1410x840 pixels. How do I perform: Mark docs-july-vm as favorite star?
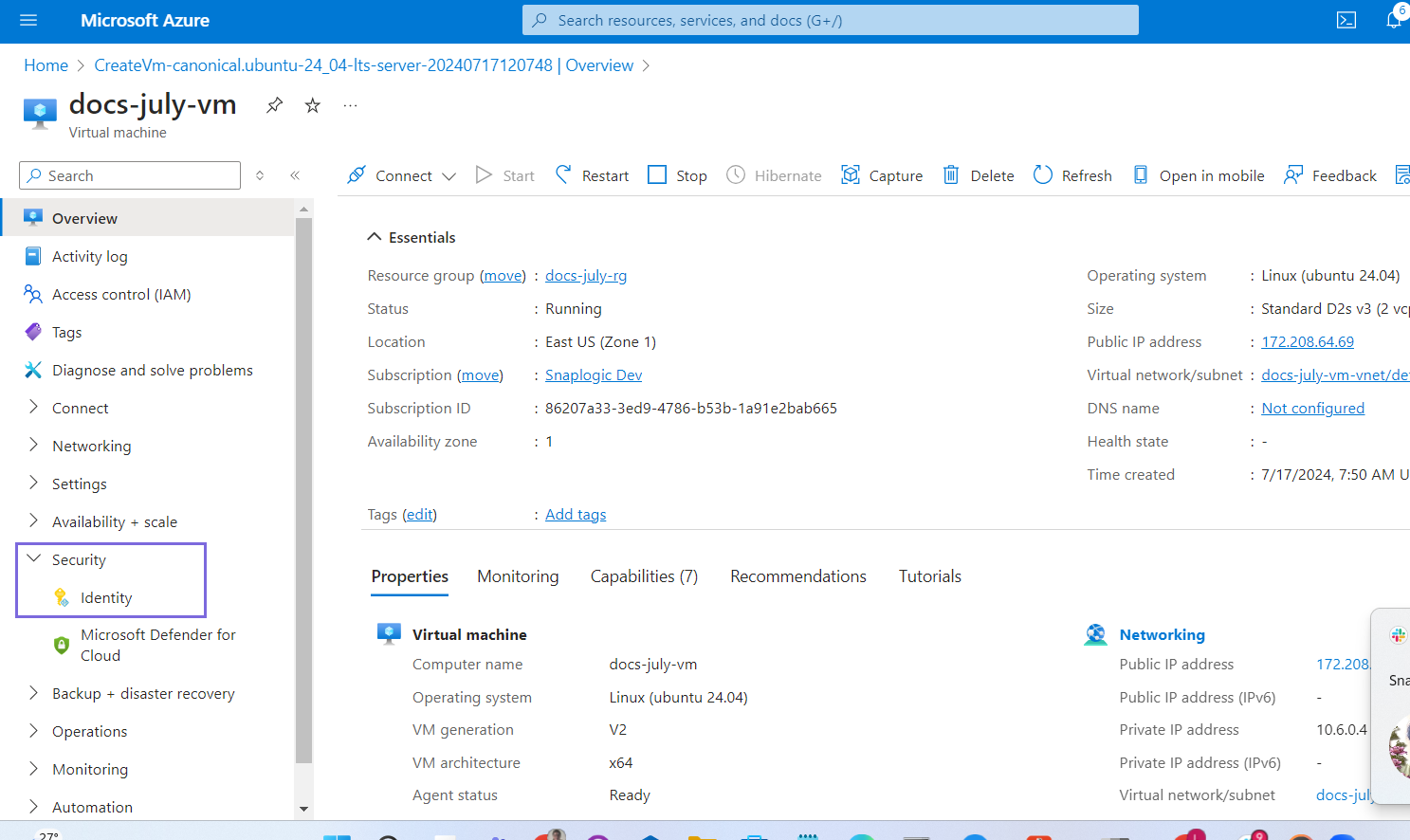[x=313, y=105]
